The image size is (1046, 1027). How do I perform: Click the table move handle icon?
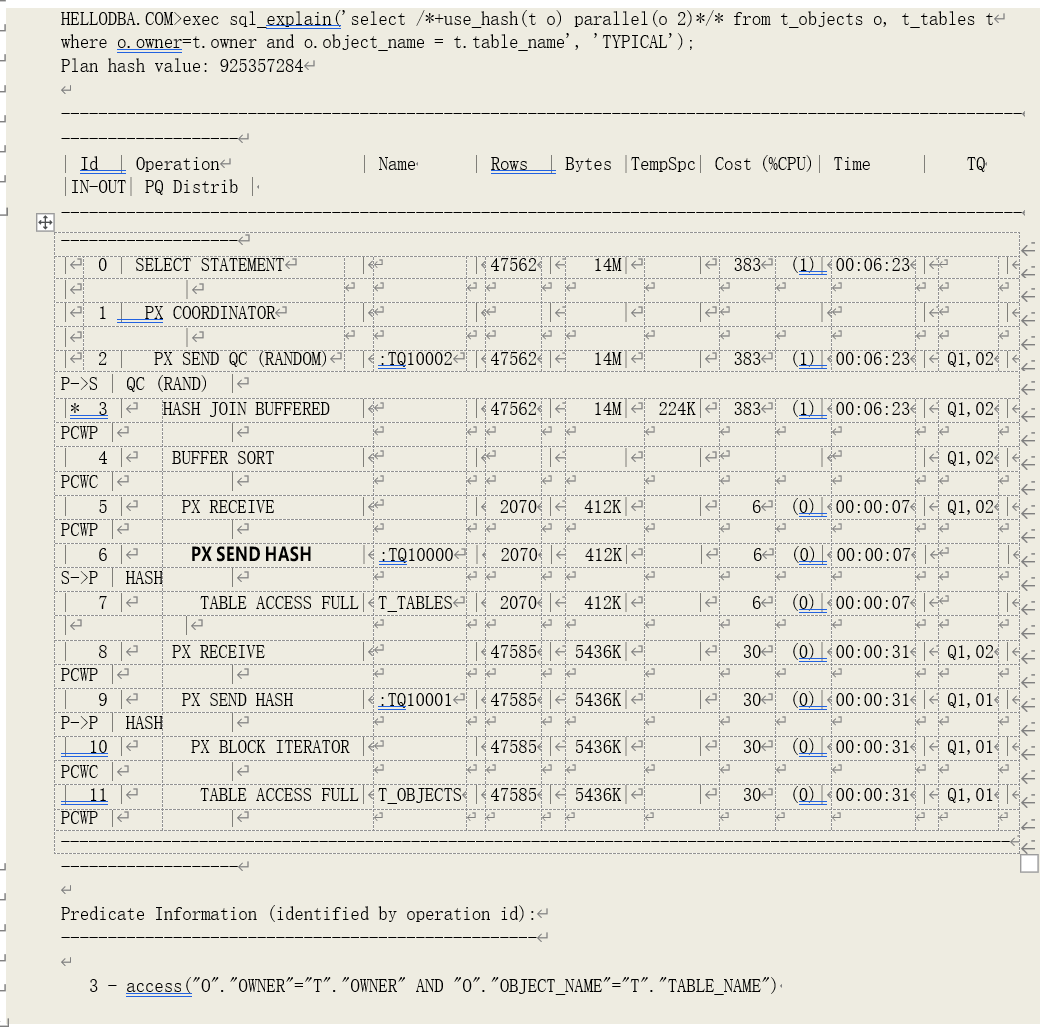tap(45, 222)
